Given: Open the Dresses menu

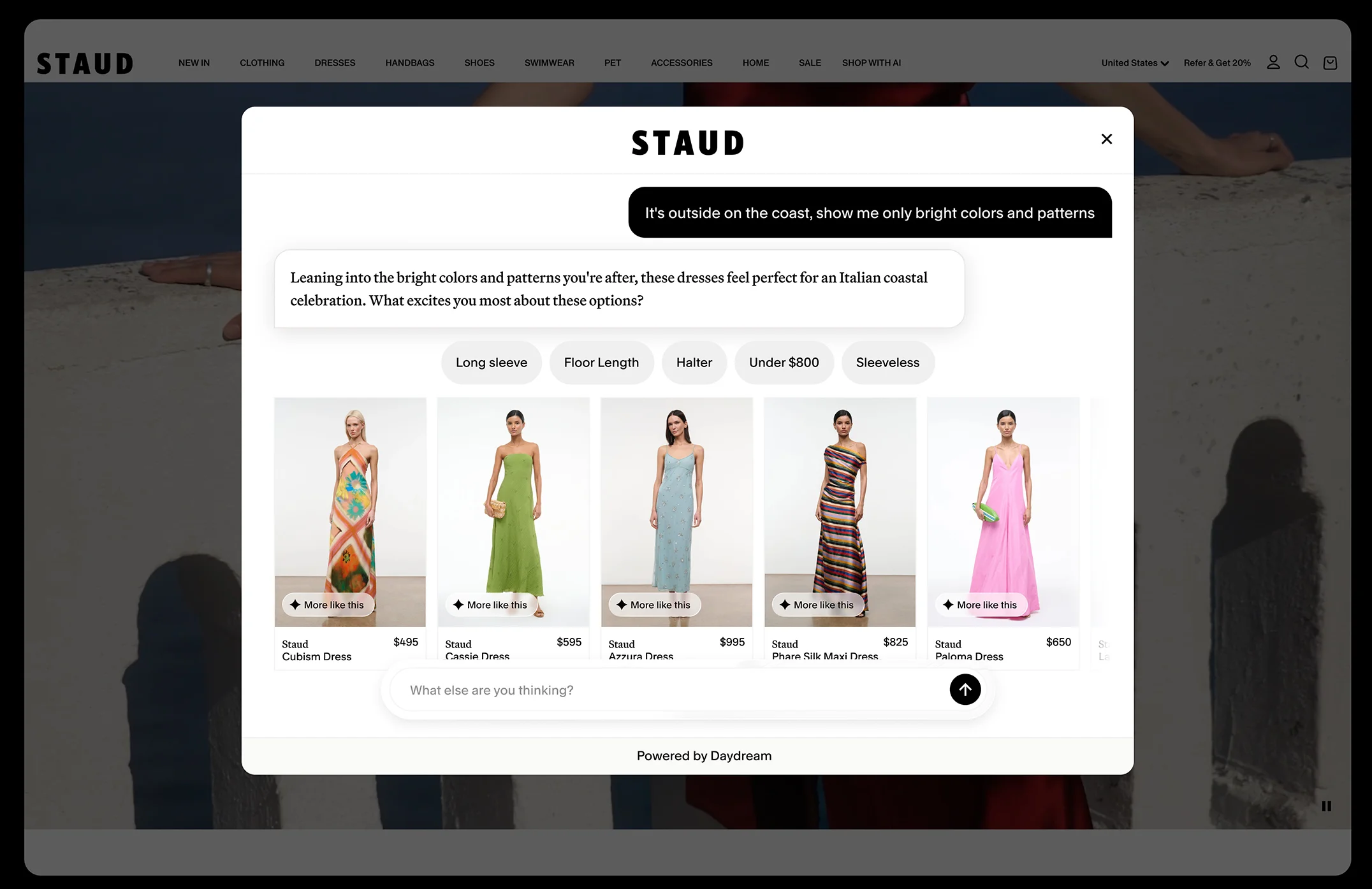Looking at the screenshot, I should click(x=335, y=63).
